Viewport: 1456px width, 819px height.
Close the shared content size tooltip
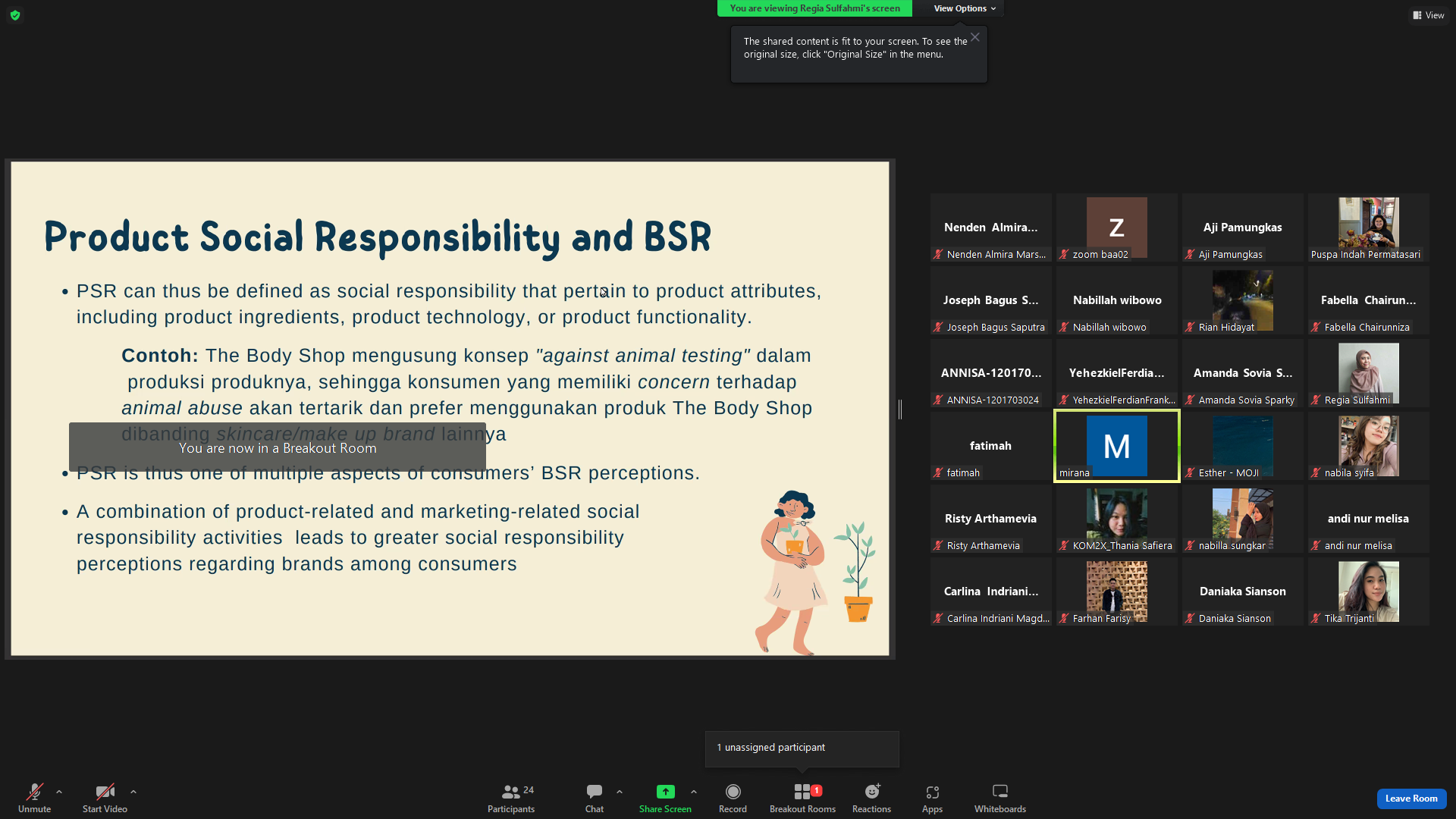click(975, 37)
